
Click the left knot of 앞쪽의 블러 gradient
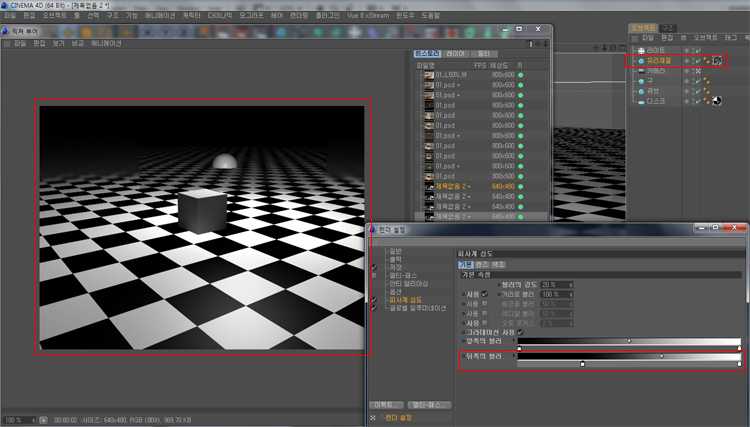tap(519, 349)
